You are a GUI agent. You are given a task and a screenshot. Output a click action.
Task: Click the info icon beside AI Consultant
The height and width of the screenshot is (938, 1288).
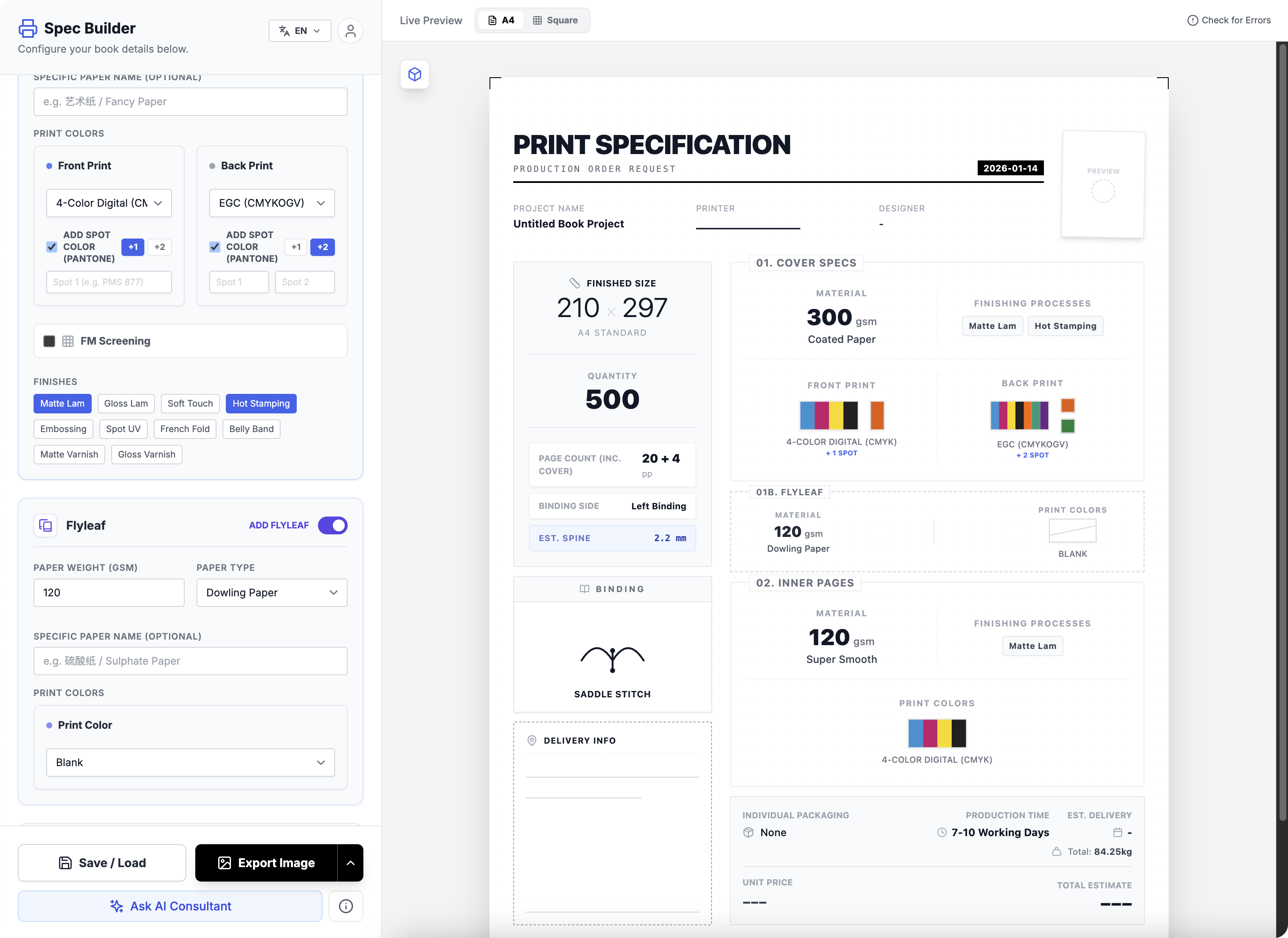(345, 906)
